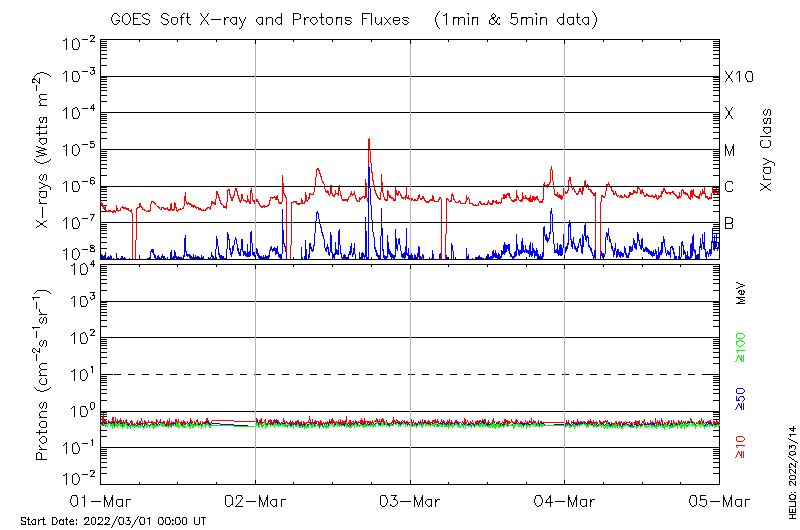The image size is (800, 530).
Task: Click the 01-Mar date axis label
Action: click(x=103, y=500)
